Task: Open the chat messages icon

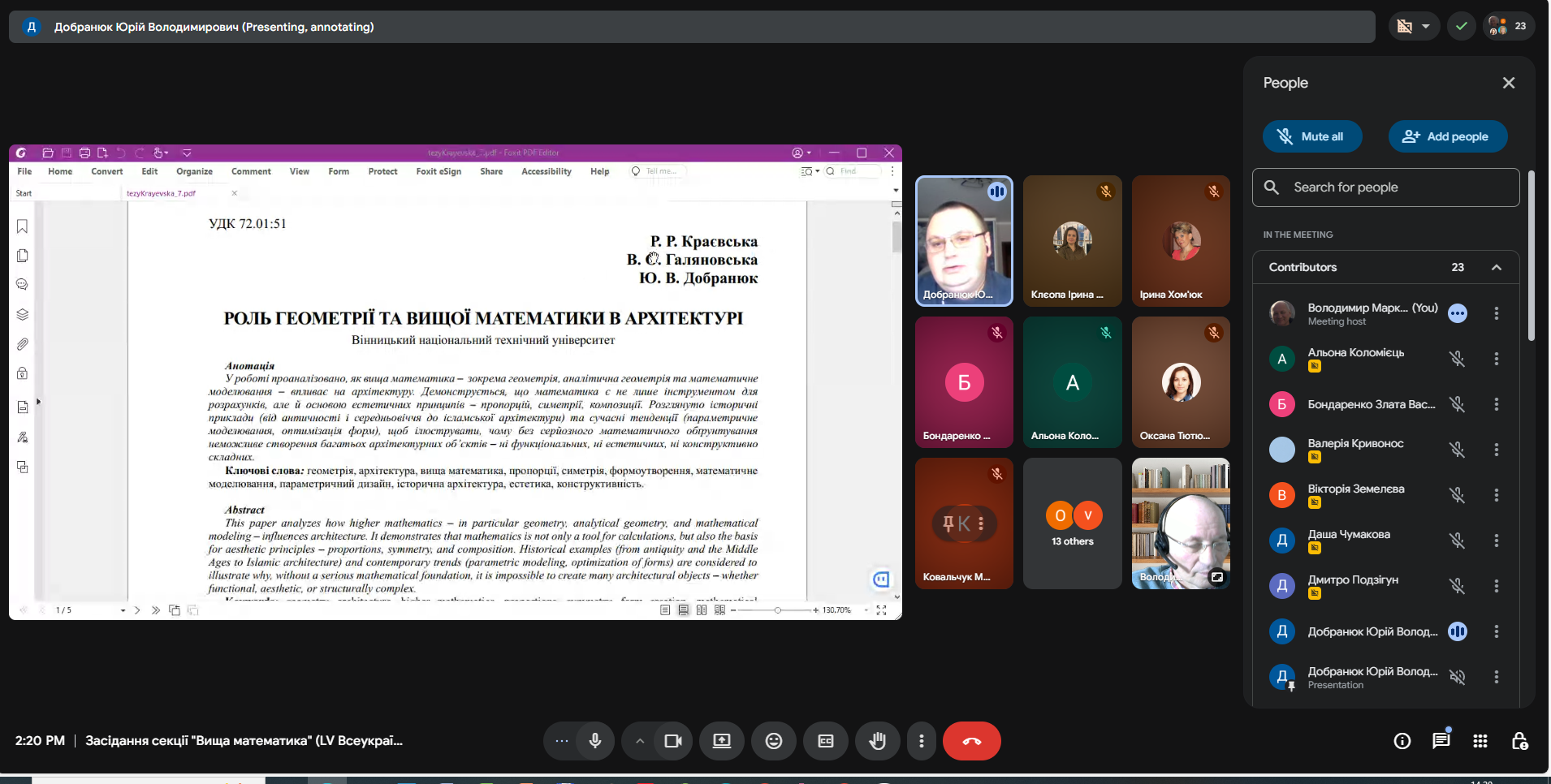Action: point(1441,741)
